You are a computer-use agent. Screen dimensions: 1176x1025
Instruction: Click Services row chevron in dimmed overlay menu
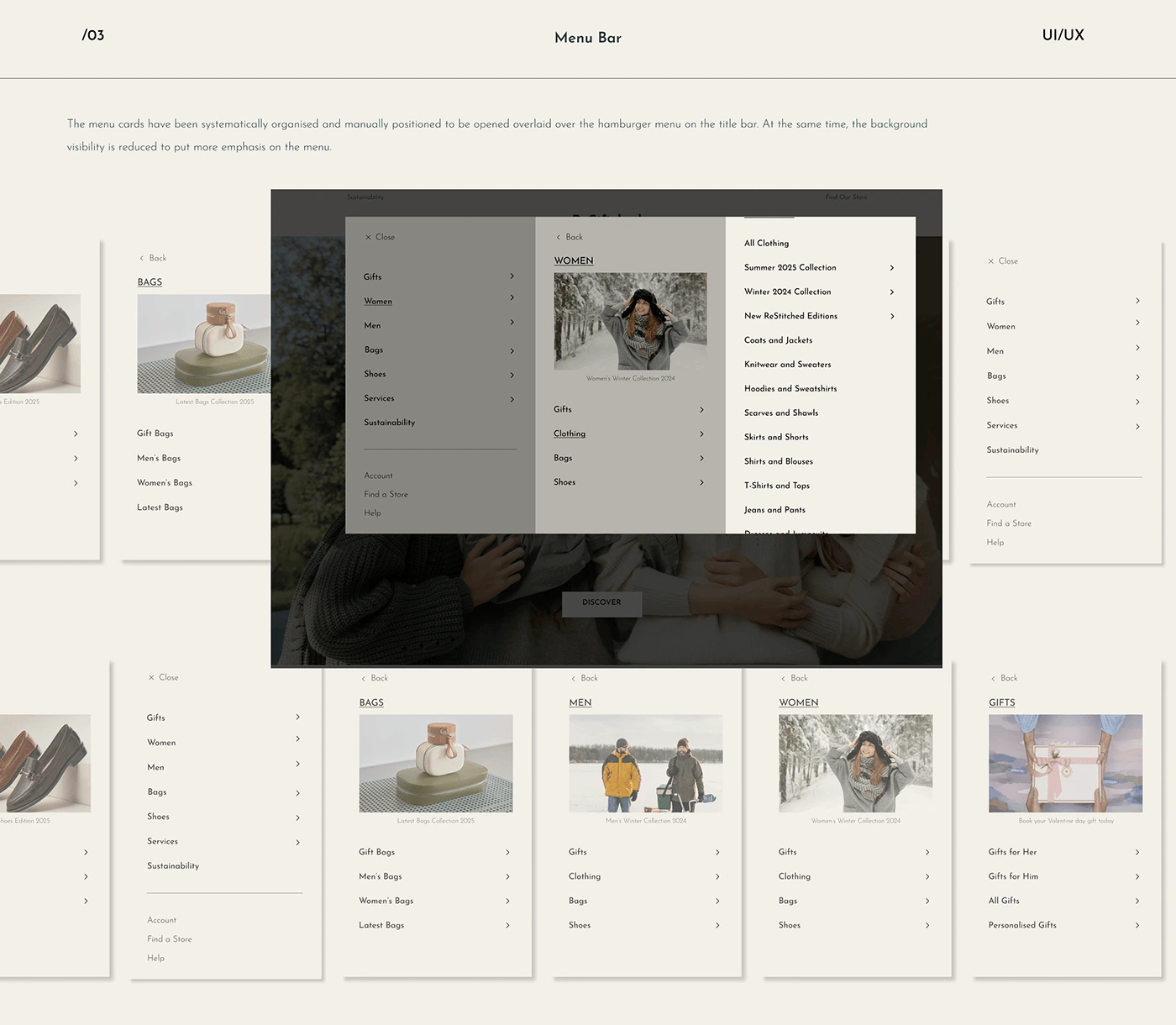point(512,400)
